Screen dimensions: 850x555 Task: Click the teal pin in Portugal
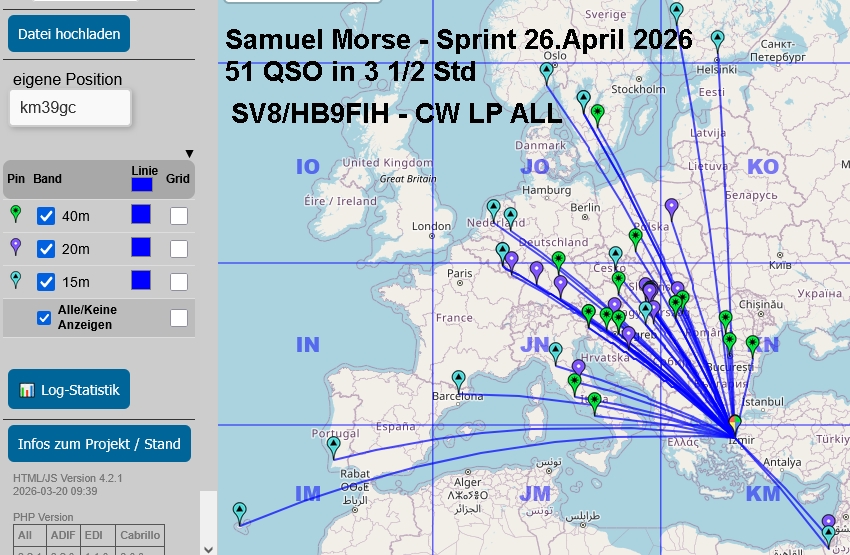(333, 447)
